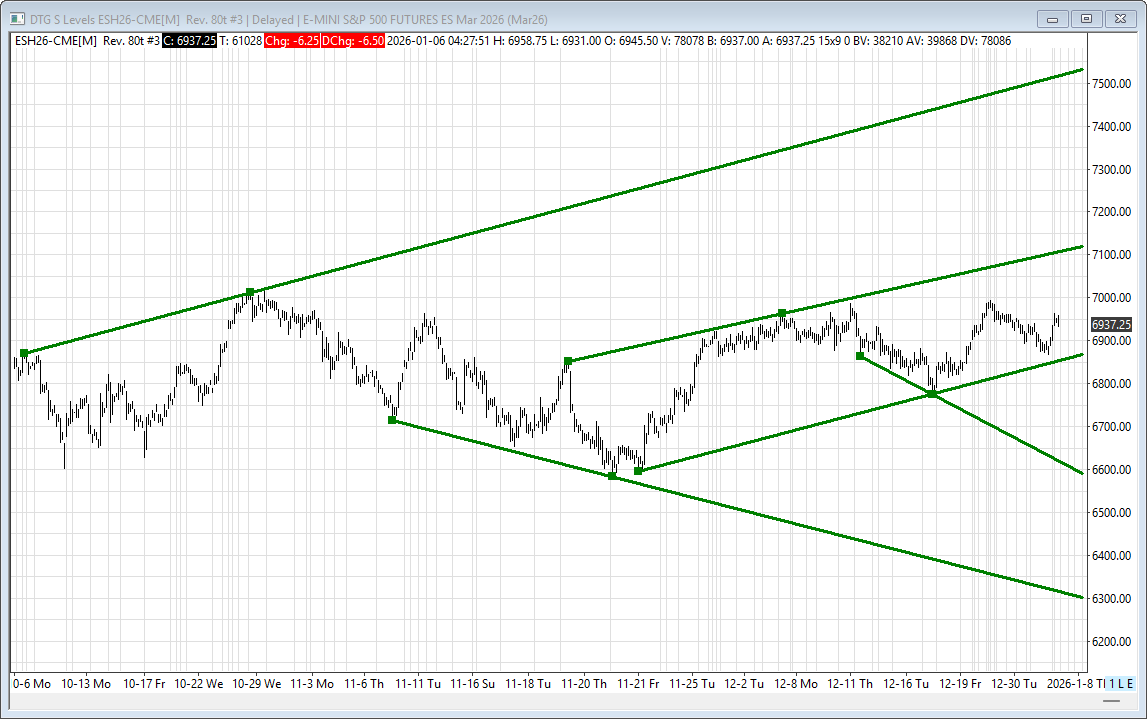
Task: Click the 7500.00 price scale label
Action: click(x=1111, y=84)
